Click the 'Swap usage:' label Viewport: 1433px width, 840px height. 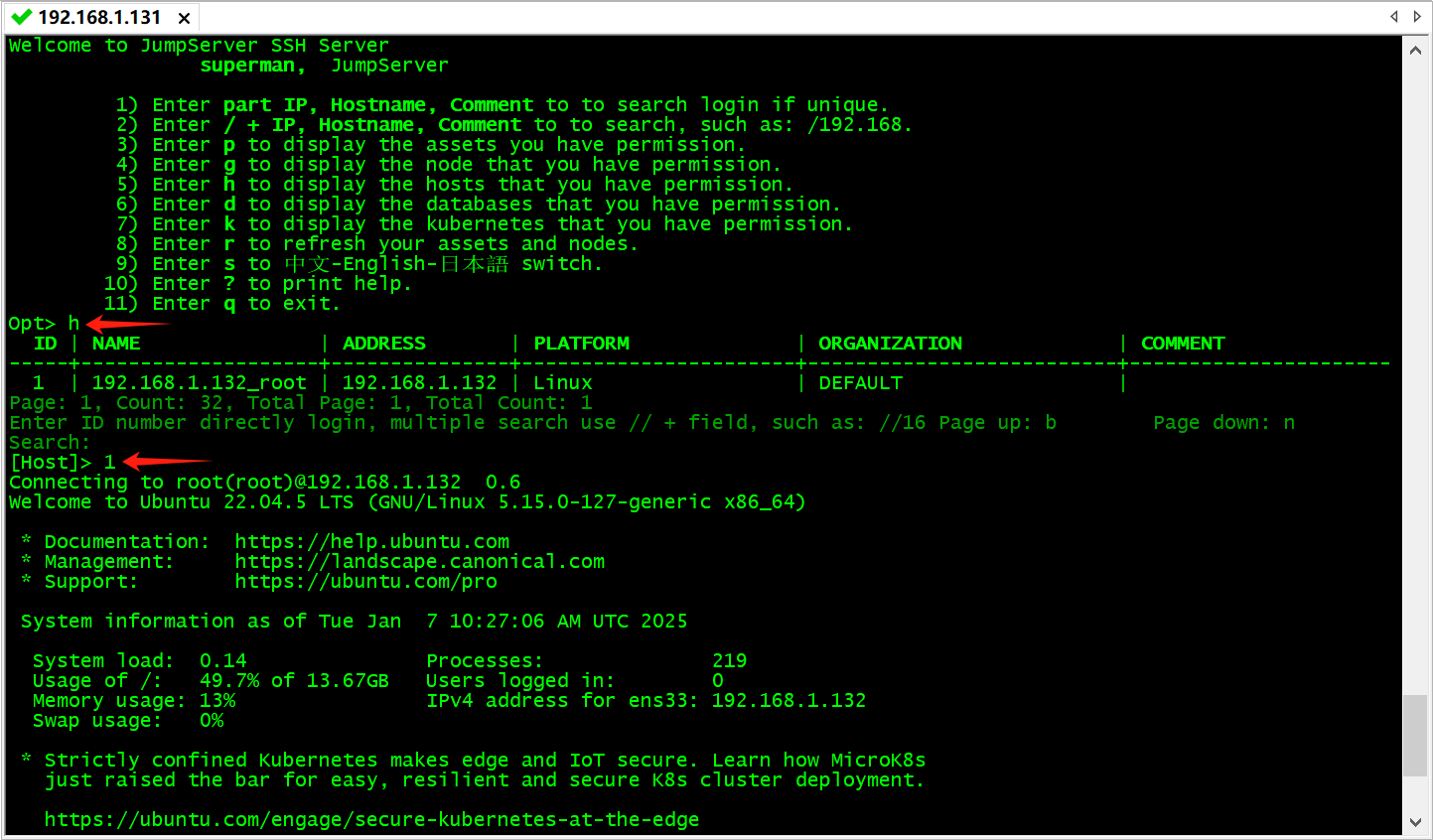coord(97,720)
